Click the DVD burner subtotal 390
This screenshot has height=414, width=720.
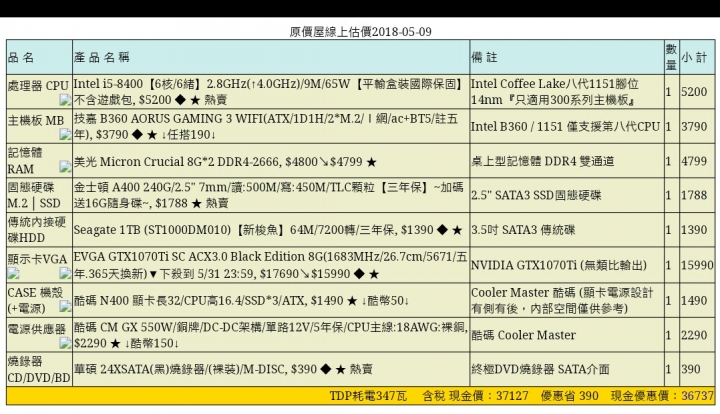pyautogui.click(x=691, y=369)
